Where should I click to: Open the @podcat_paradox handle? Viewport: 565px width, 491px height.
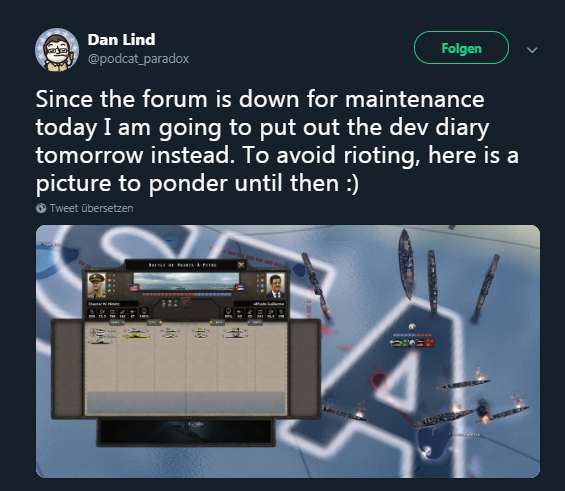click(138, 59)
